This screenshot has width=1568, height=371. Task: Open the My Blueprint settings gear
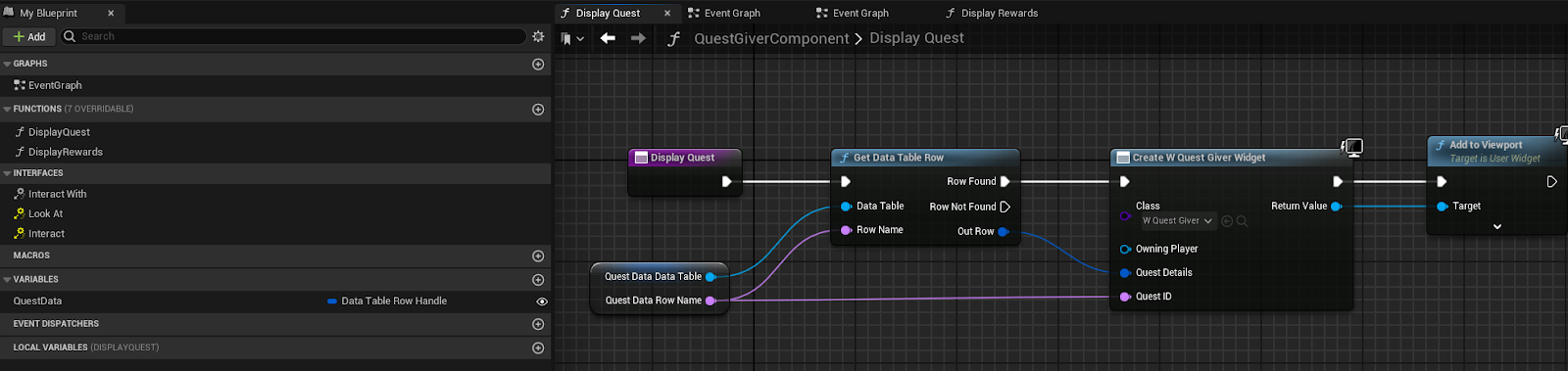point(538,36)
